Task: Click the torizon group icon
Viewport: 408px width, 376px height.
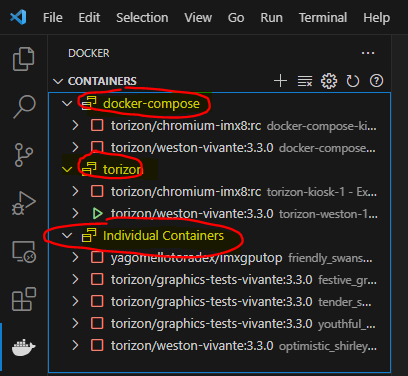Action: click(x=89, y=169)
